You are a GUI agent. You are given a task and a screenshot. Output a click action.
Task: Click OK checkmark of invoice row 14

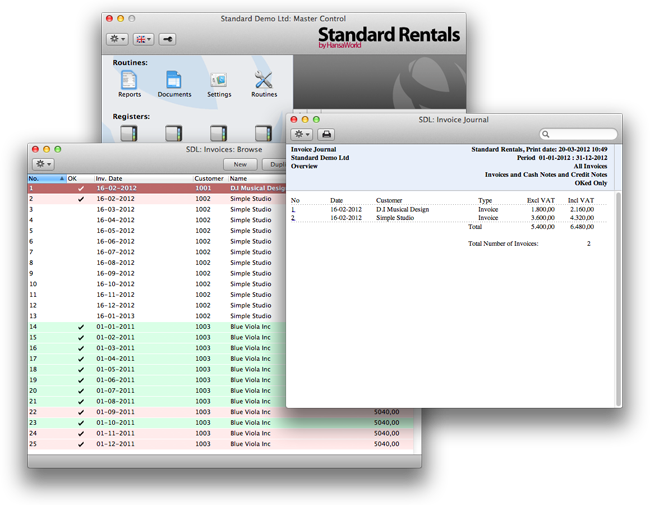tap(81, 327)
